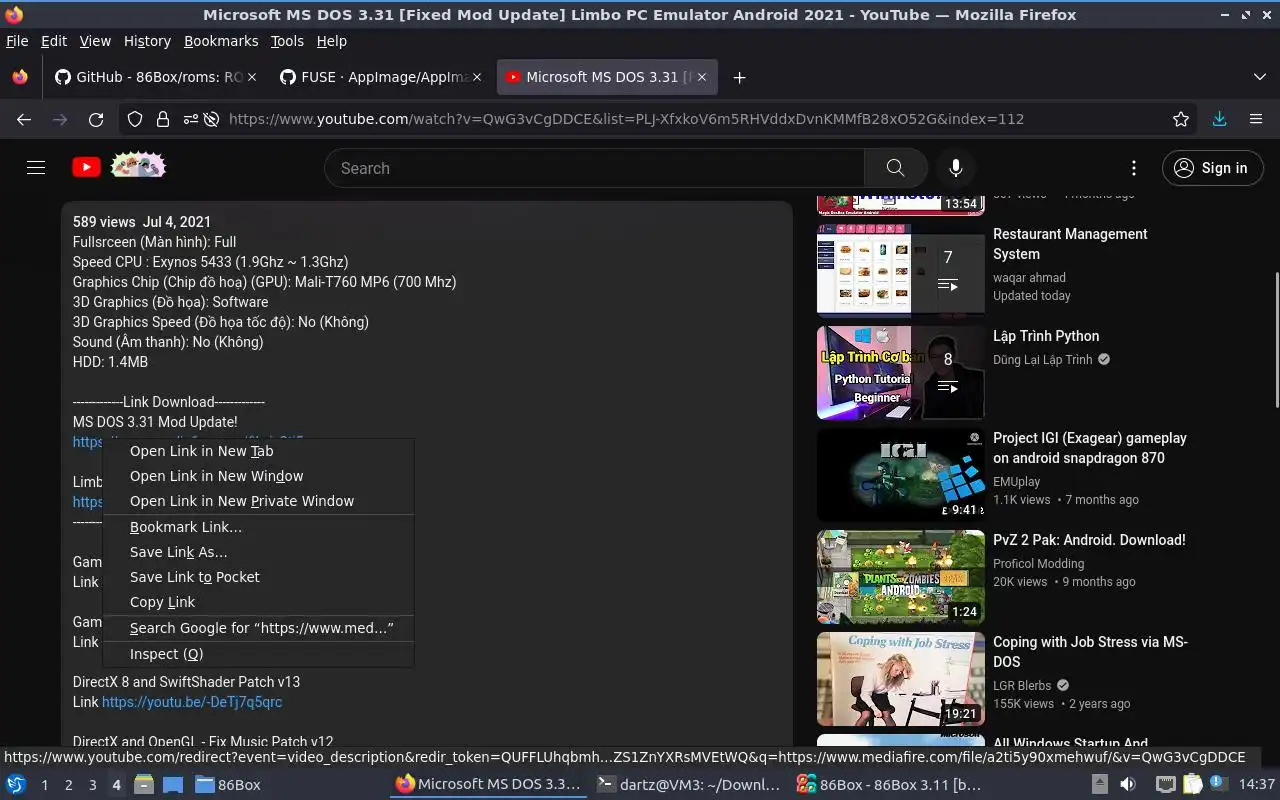Expand the list all tabs chevron
This screenshot has width=1280, height=800.
(1259, 77)
